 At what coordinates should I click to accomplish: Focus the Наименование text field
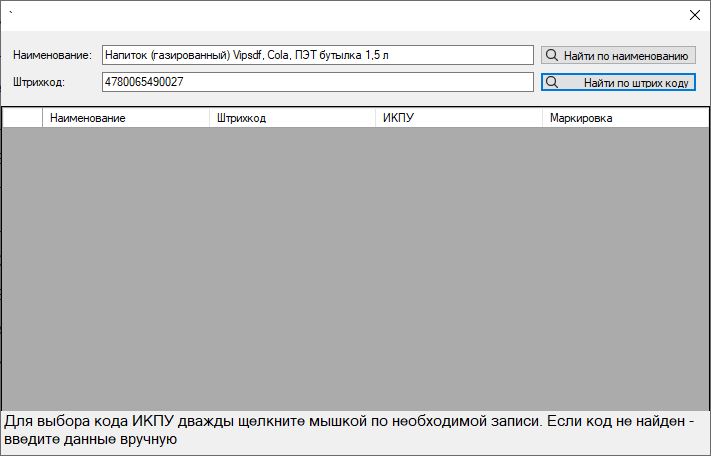[317, 55]
